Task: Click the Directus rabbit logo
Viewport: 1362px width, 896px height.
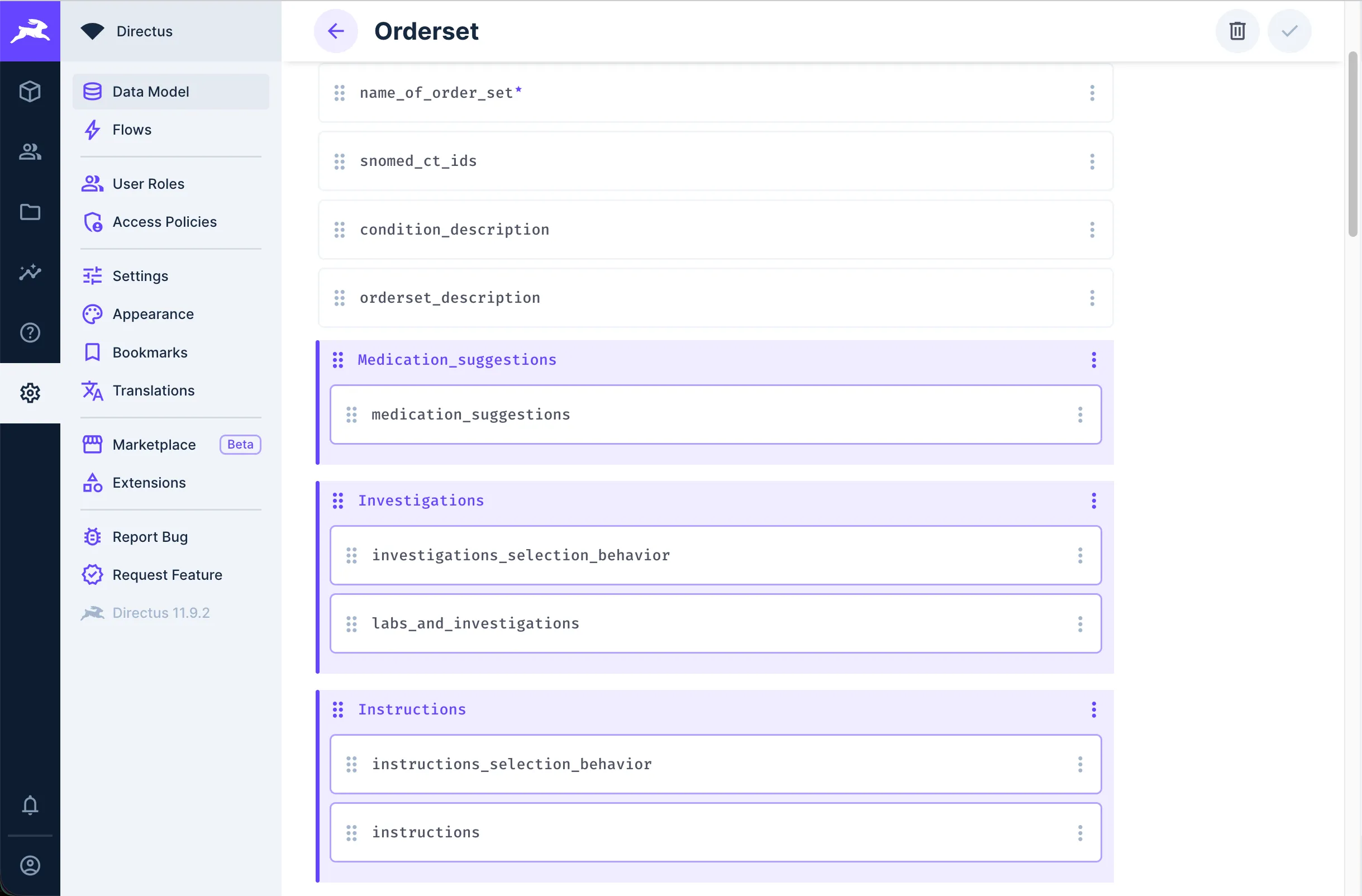Action: coord(30,30)
